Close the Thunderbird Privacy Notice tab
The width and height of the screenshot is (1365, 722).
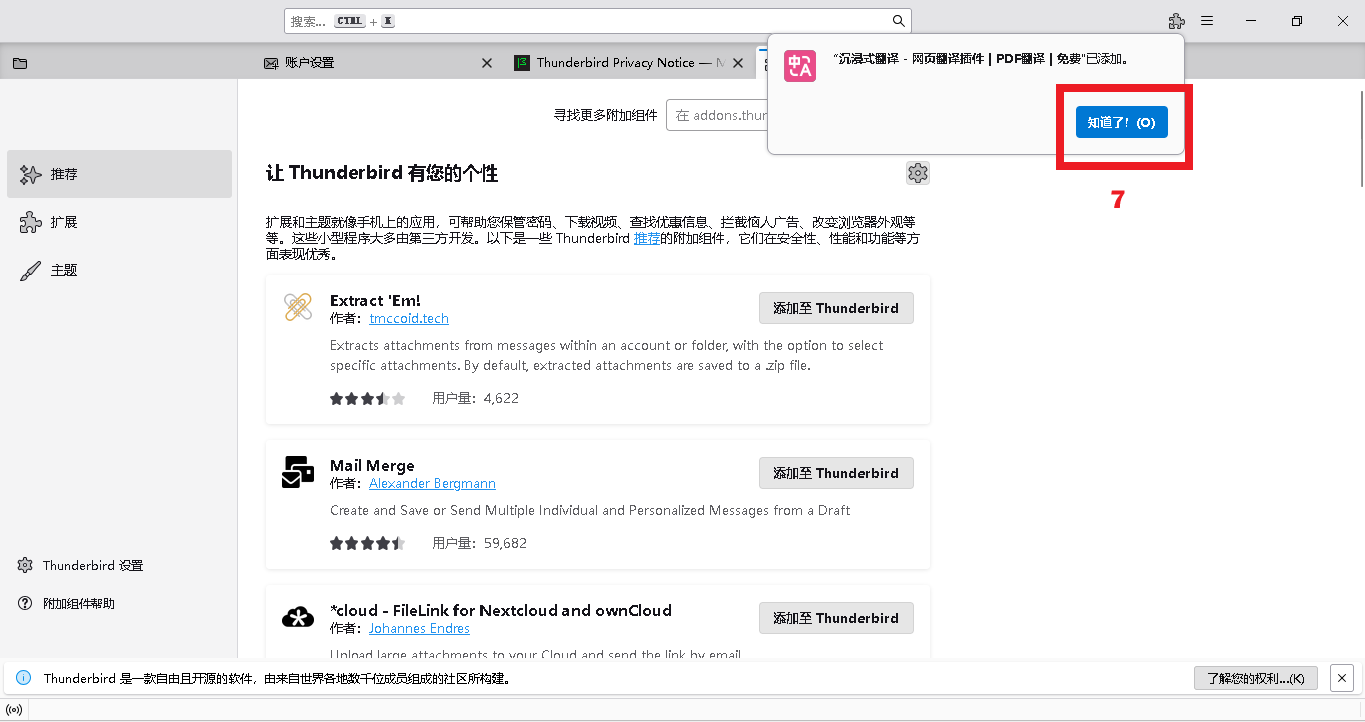(738, 62)
